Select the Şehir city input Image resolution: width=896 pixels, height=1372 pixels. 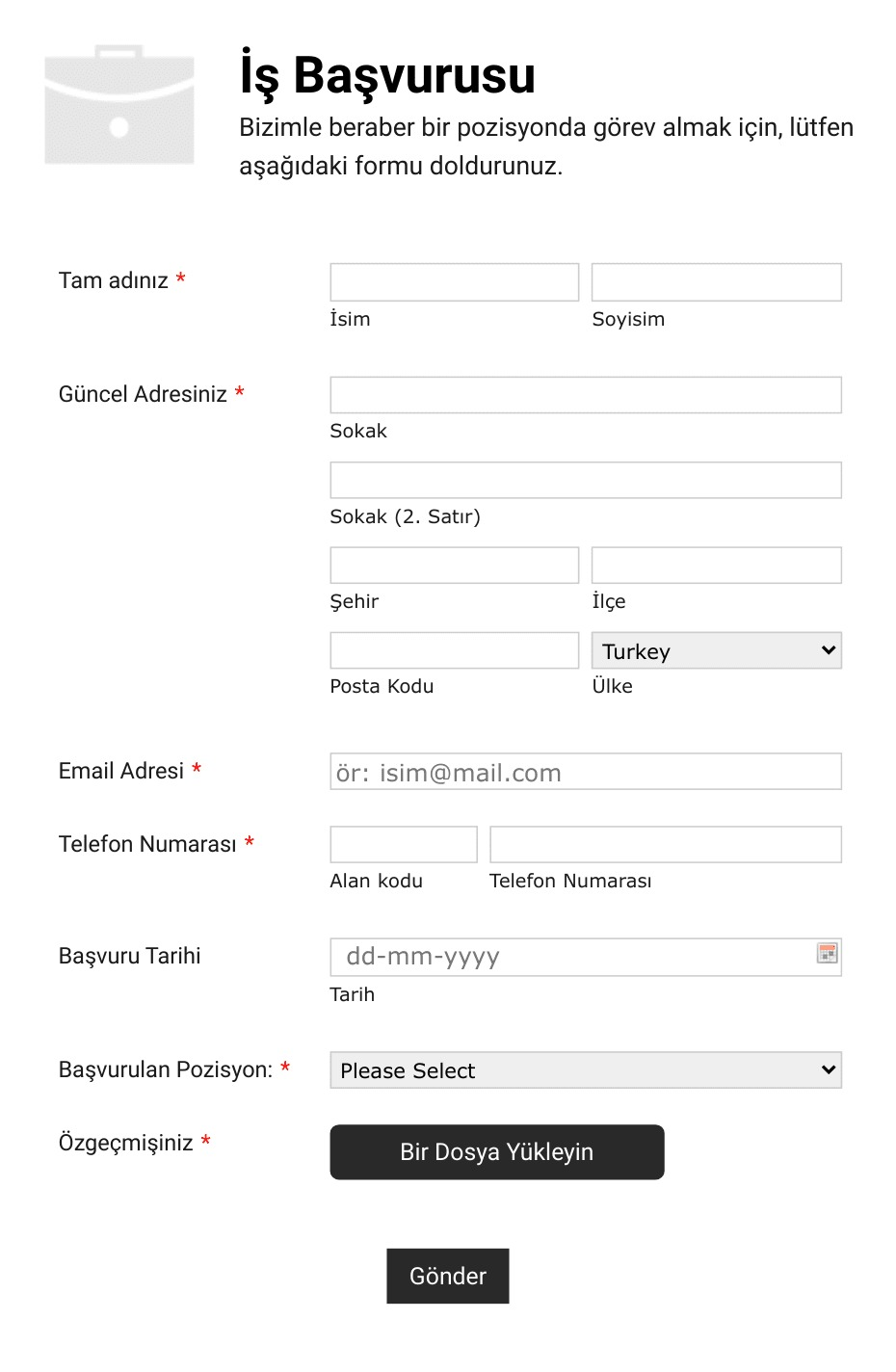pyautogui.click(x=455, y=565)
